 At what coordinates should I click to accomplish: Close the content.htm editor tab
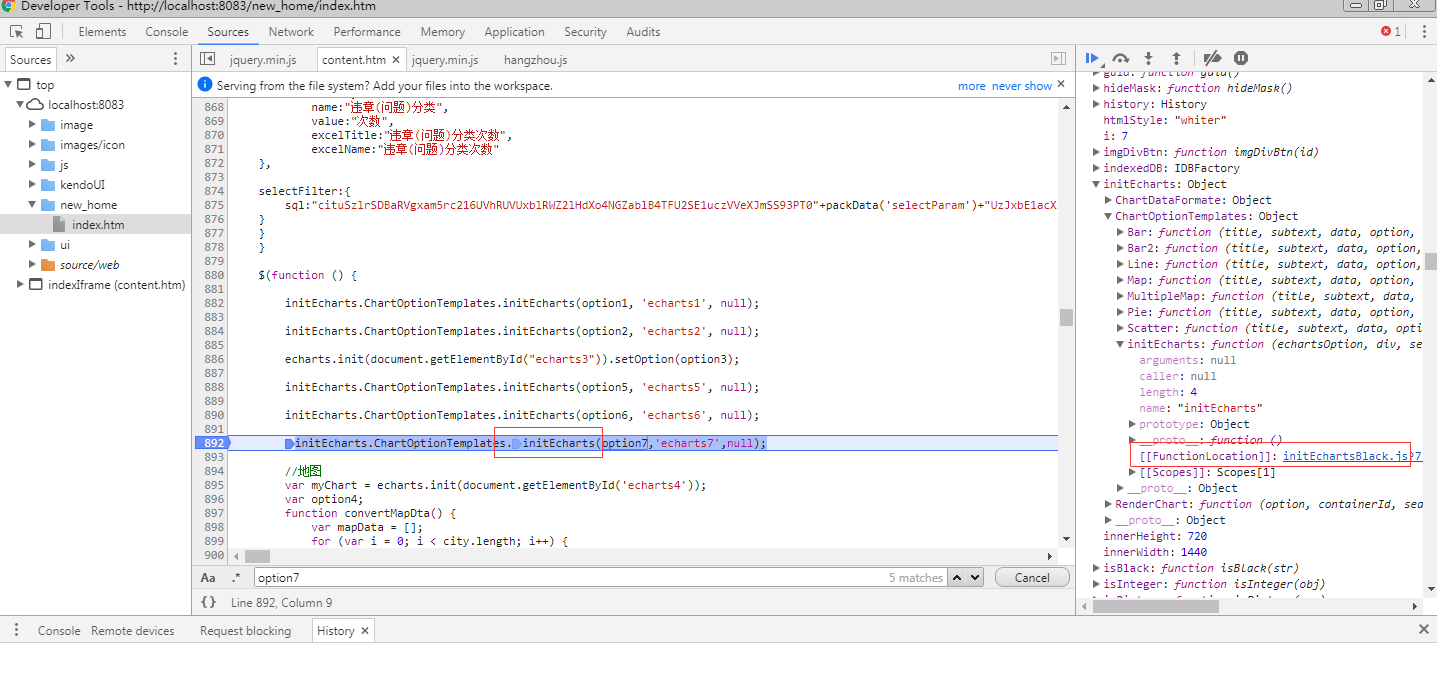point(396,60)
